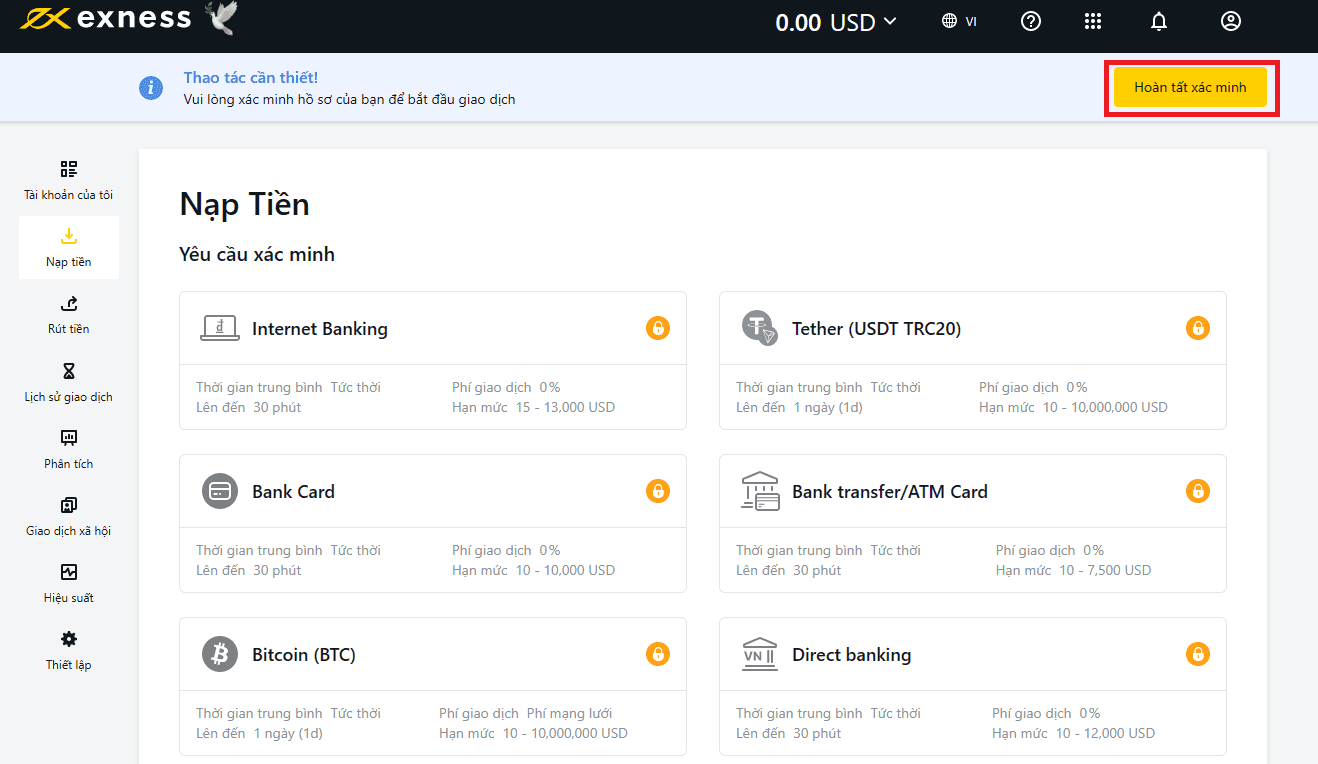Viewport: 1318px width, 764px height.
Task: Select the Internet Banking title
Action: tap(320, 329)
